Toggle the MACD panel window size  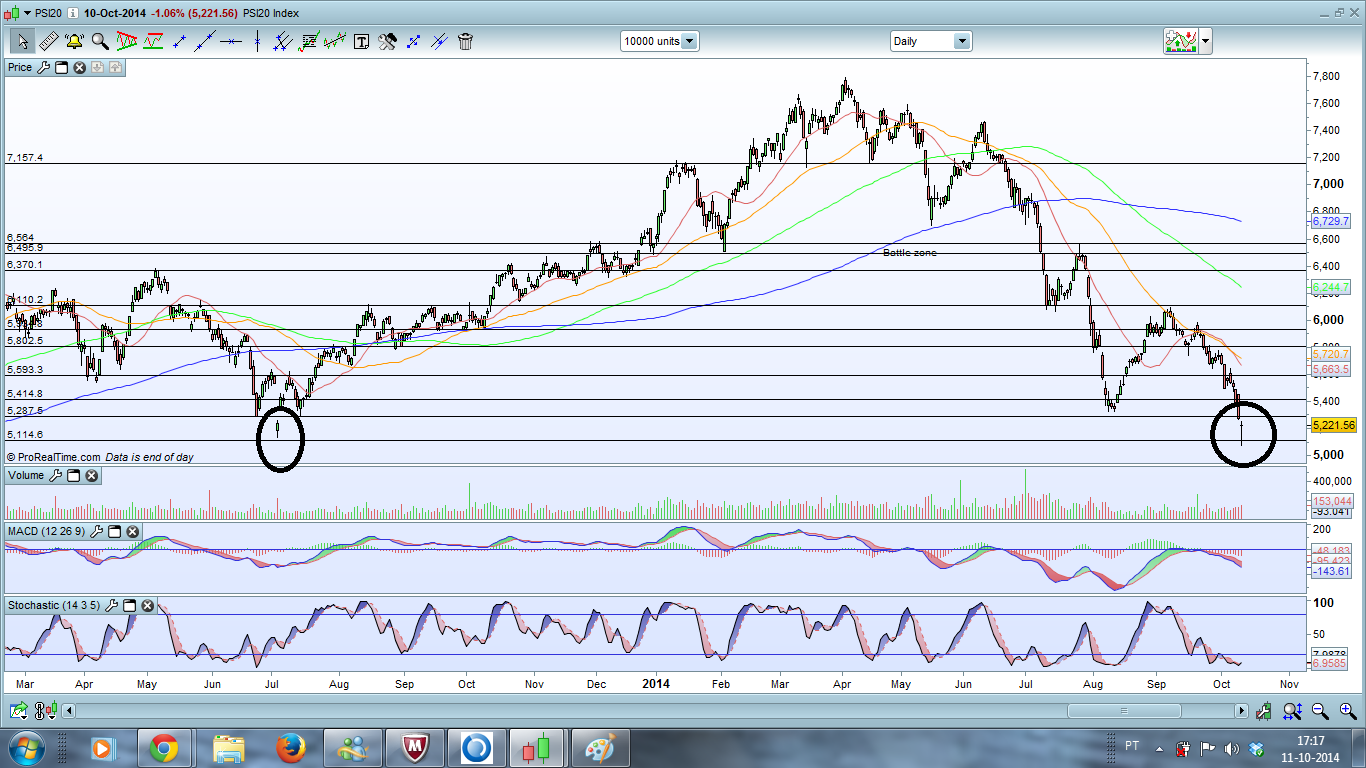[x=114, y=531]
